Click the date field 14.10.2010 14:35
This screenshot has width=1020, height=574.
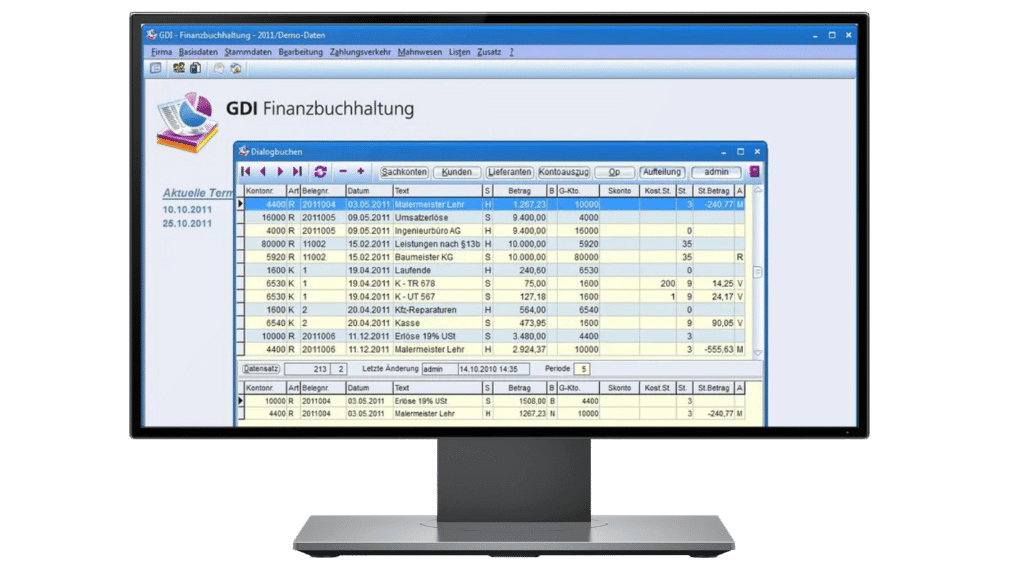493,369
